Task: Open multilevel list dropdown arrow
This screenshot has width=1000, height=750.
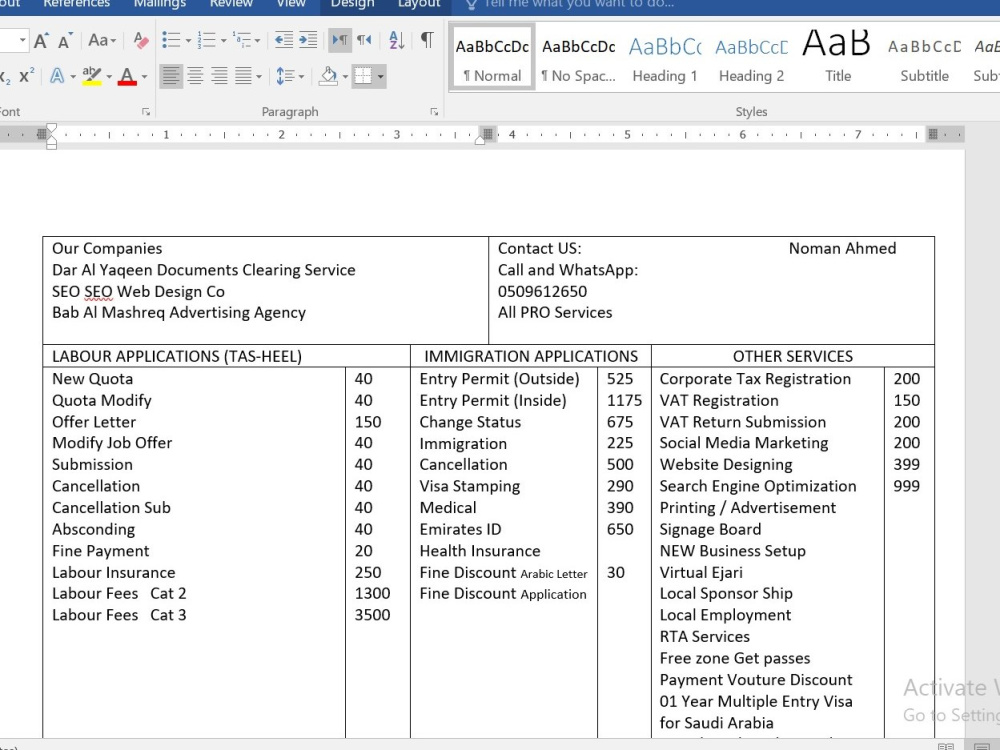Action: [x=258, y=41]
